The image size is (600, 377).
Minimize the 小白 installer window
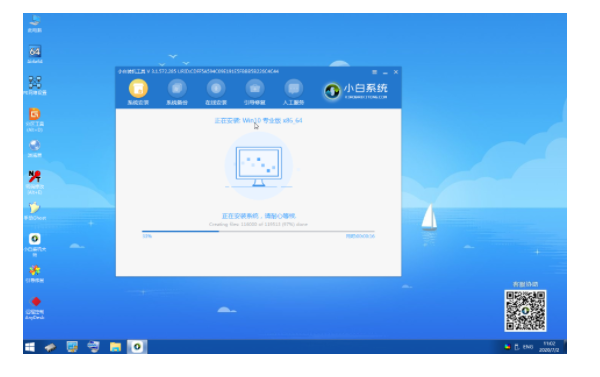(385, 72)
